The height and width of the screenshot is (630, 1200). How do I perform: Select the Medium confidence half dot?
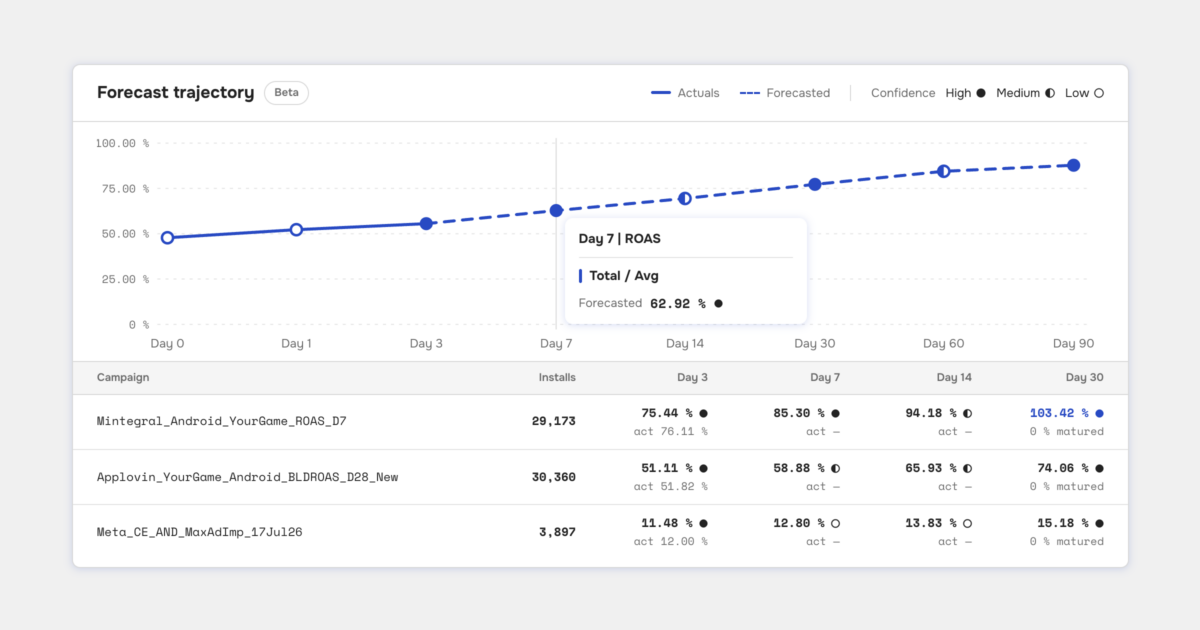point(1050,93)
